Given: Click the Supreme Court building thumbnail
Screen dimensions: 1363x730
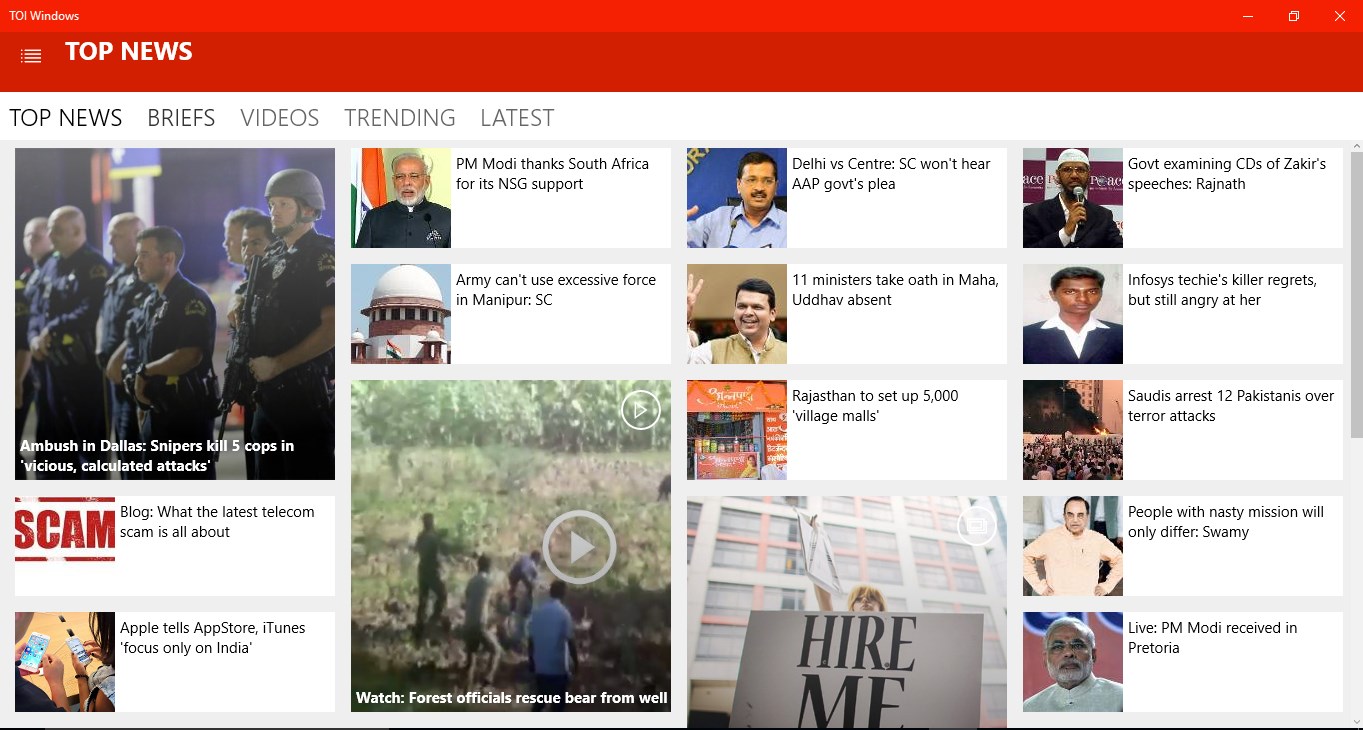Looking at the screenshot, I should [400, 313].
